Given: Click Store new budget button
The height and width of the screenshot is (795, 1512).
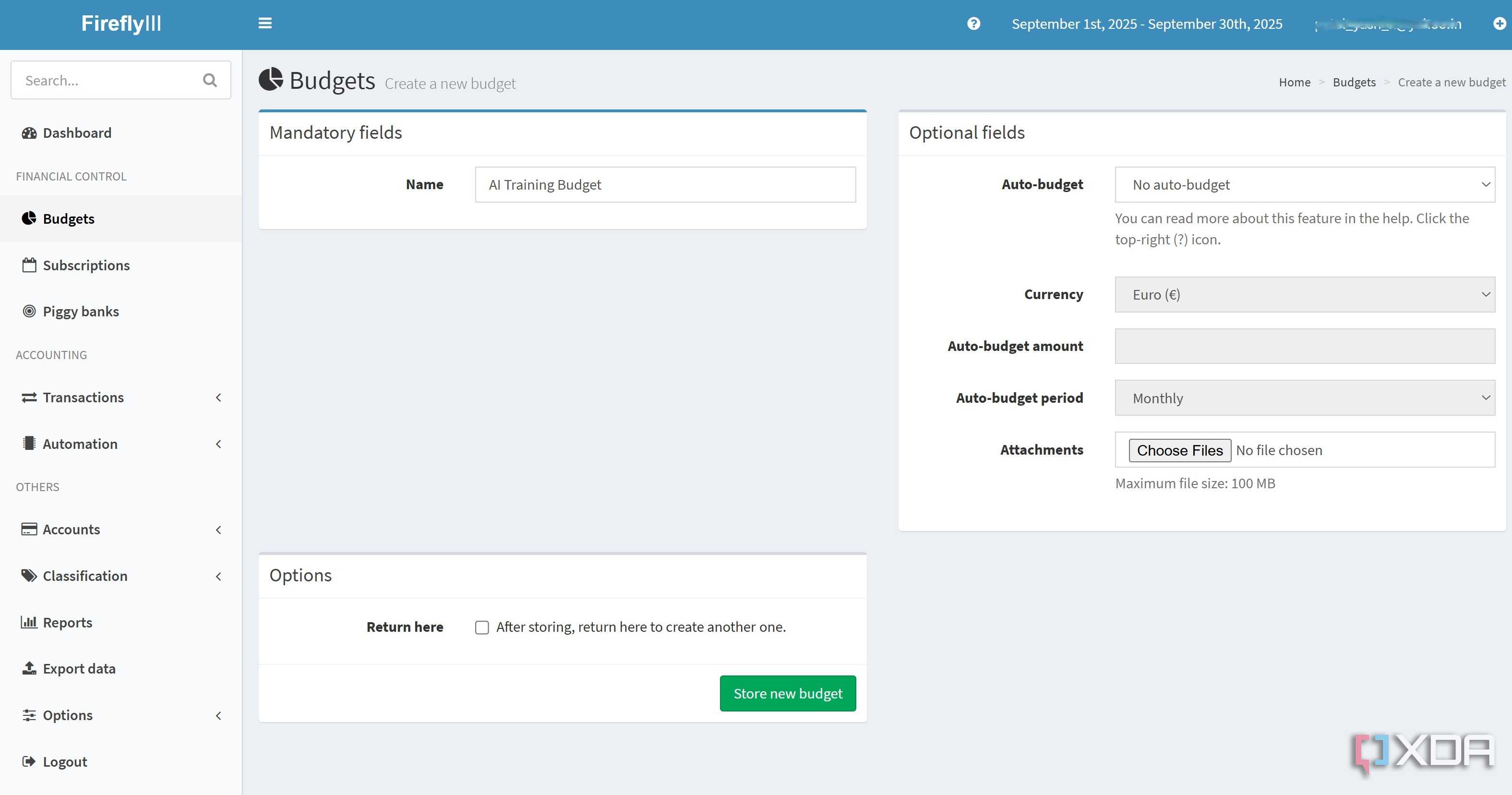Looking at the screenshot, I should (x=788, y=693).
